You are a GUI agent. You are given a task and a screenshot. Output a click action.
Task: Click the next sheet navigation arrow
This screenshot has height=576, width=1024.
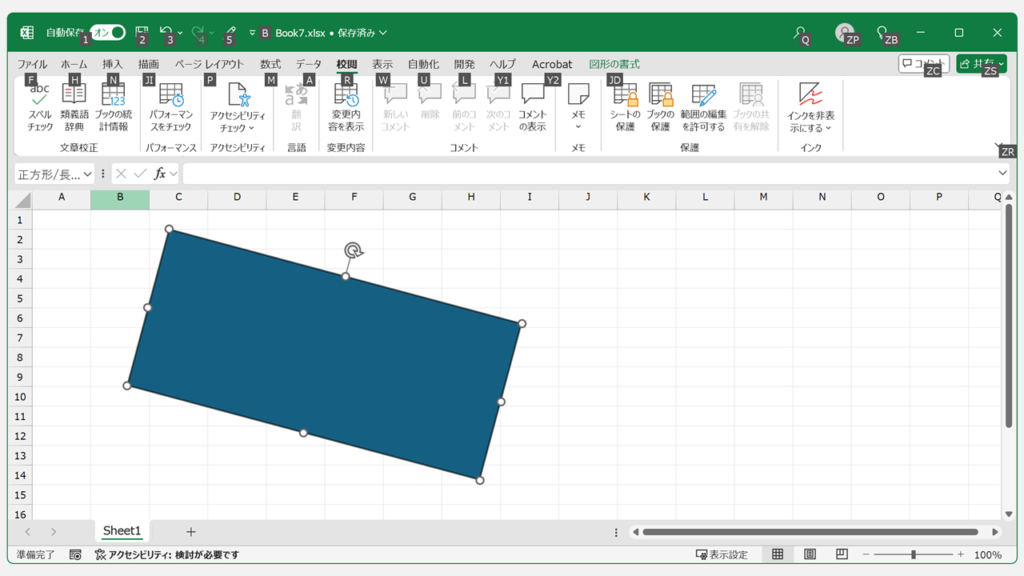point(54,532)
